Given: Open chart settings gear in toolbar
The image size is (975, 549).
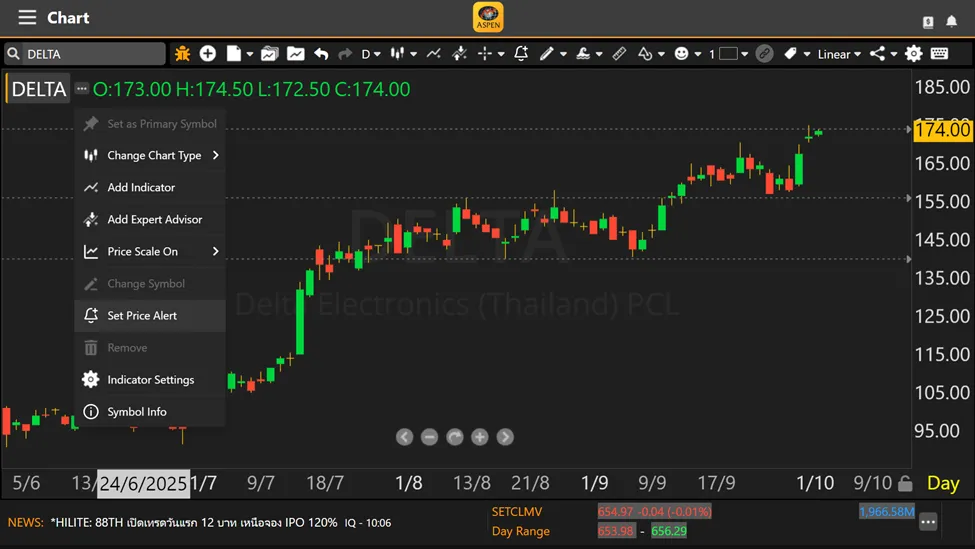Looking at the screenshot, I should point(913,54).
